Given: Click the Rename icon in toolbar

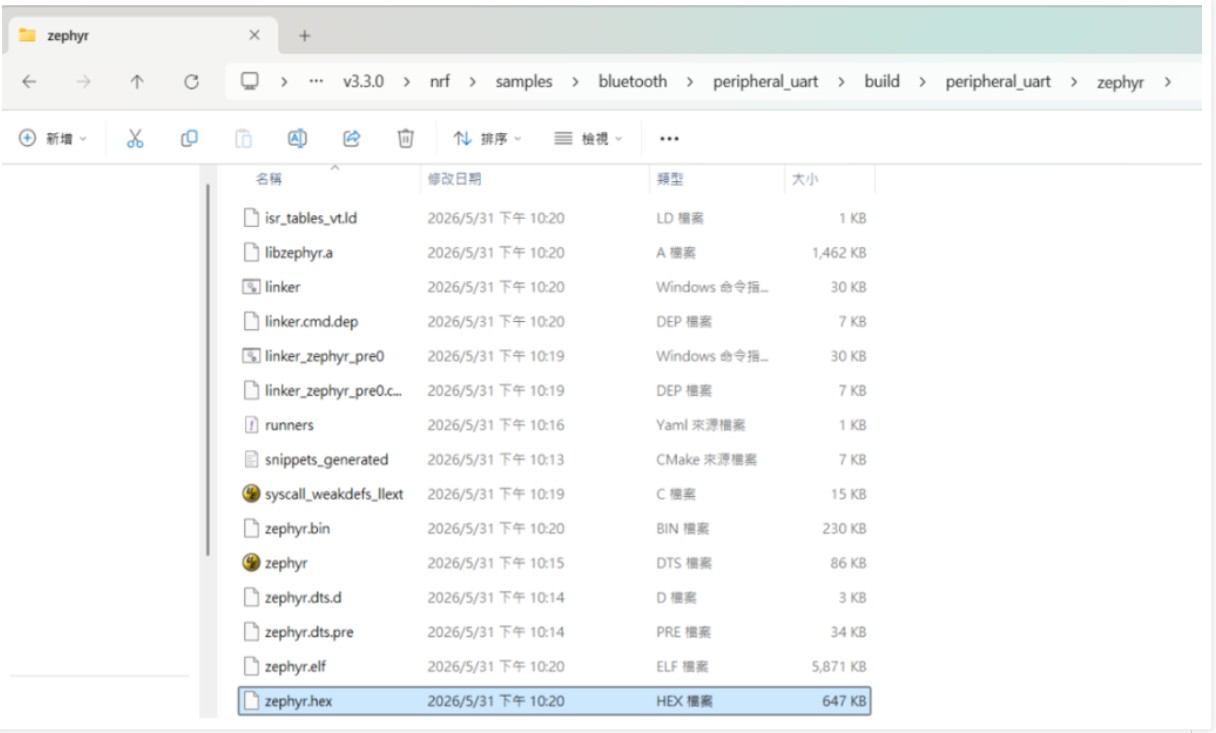Looking at the screenshot, I should coord(297,139).
